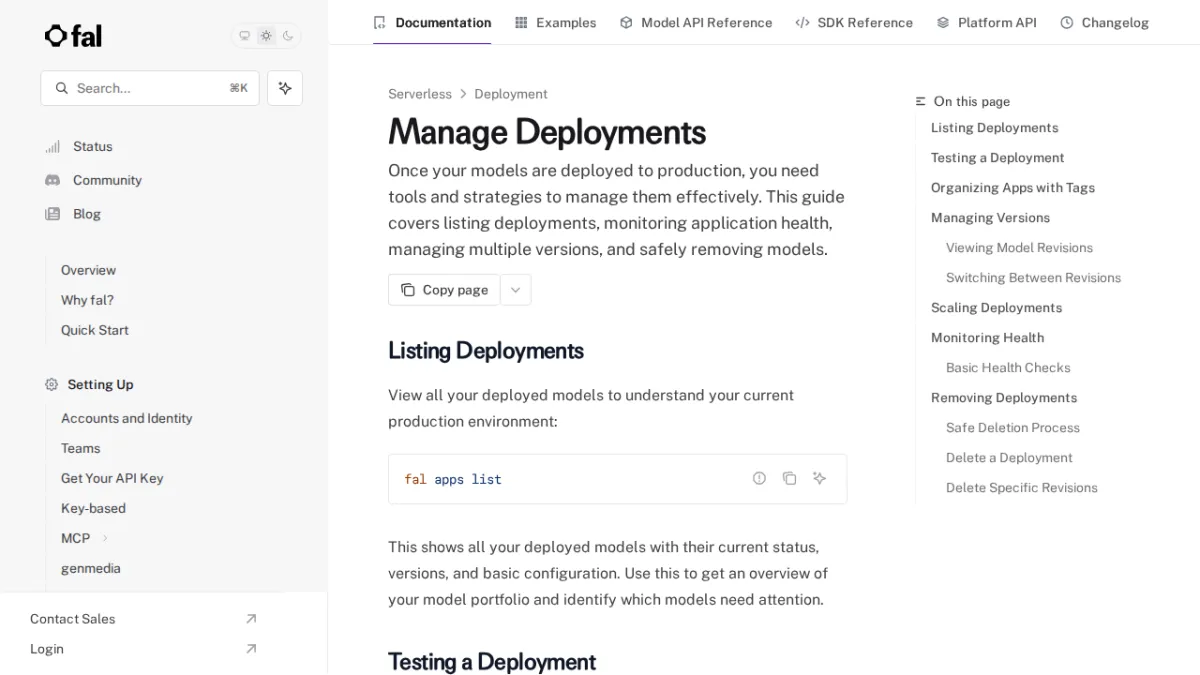Open Get Your API Key page
1200x675 pixels.
point(112,478)
